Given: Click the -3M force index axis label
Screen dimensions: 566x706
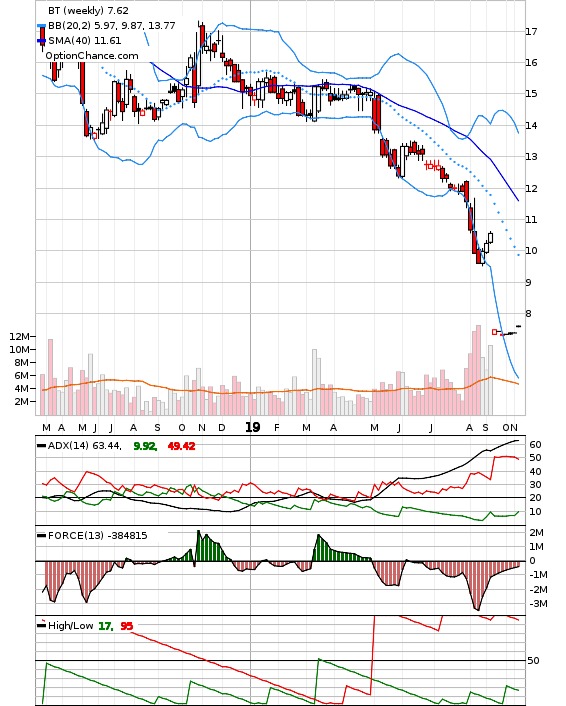Looking at the screenshot, I should [x=538, y=603].
